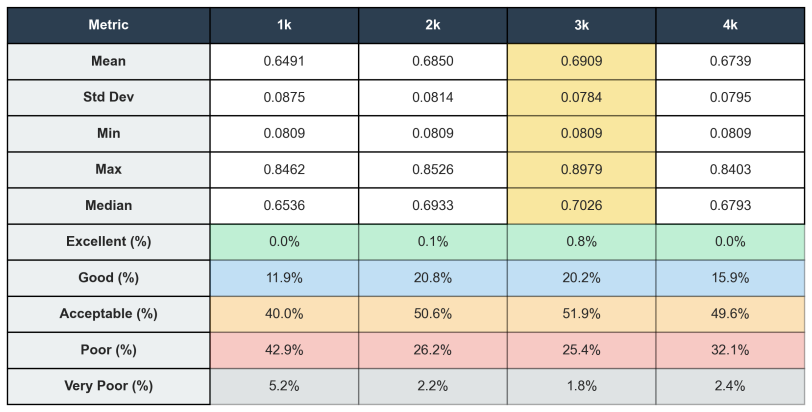
Task: Select the 2k Good cell 20.8%
Action: [433, 278]
